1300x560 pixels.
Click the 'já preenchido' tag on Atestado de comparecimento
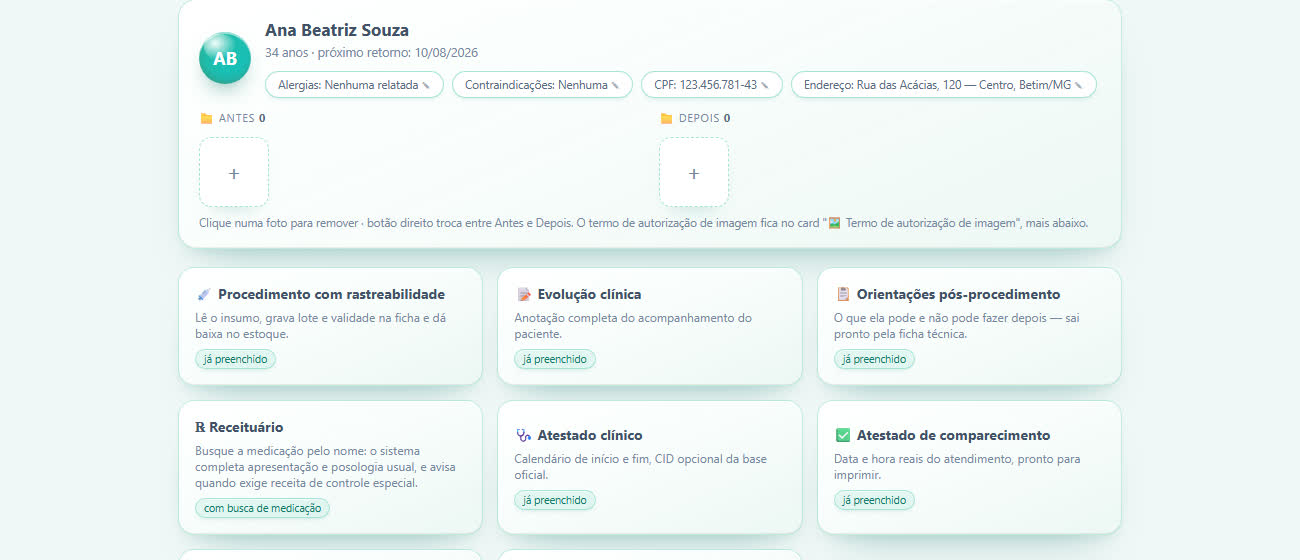tap(874, 500)
